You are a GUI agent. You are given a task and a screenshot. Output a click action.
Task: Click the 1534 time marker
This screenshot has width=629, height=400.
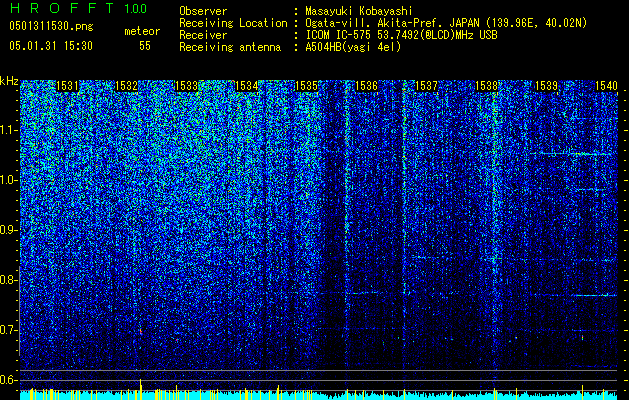click(246, 86)
